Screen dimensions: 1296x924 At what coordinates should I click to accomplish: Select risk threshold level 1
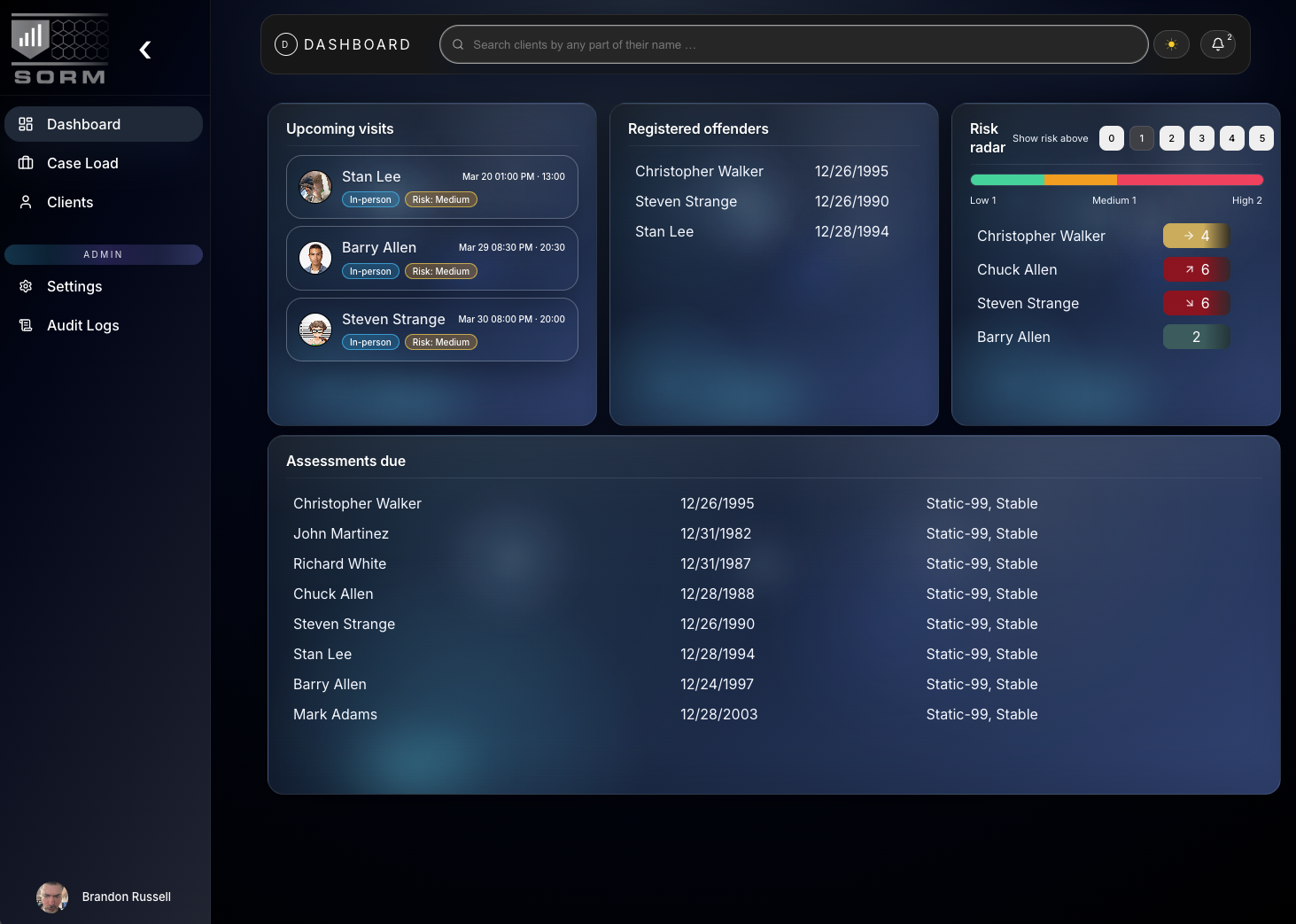click(x=1141, y=138)
